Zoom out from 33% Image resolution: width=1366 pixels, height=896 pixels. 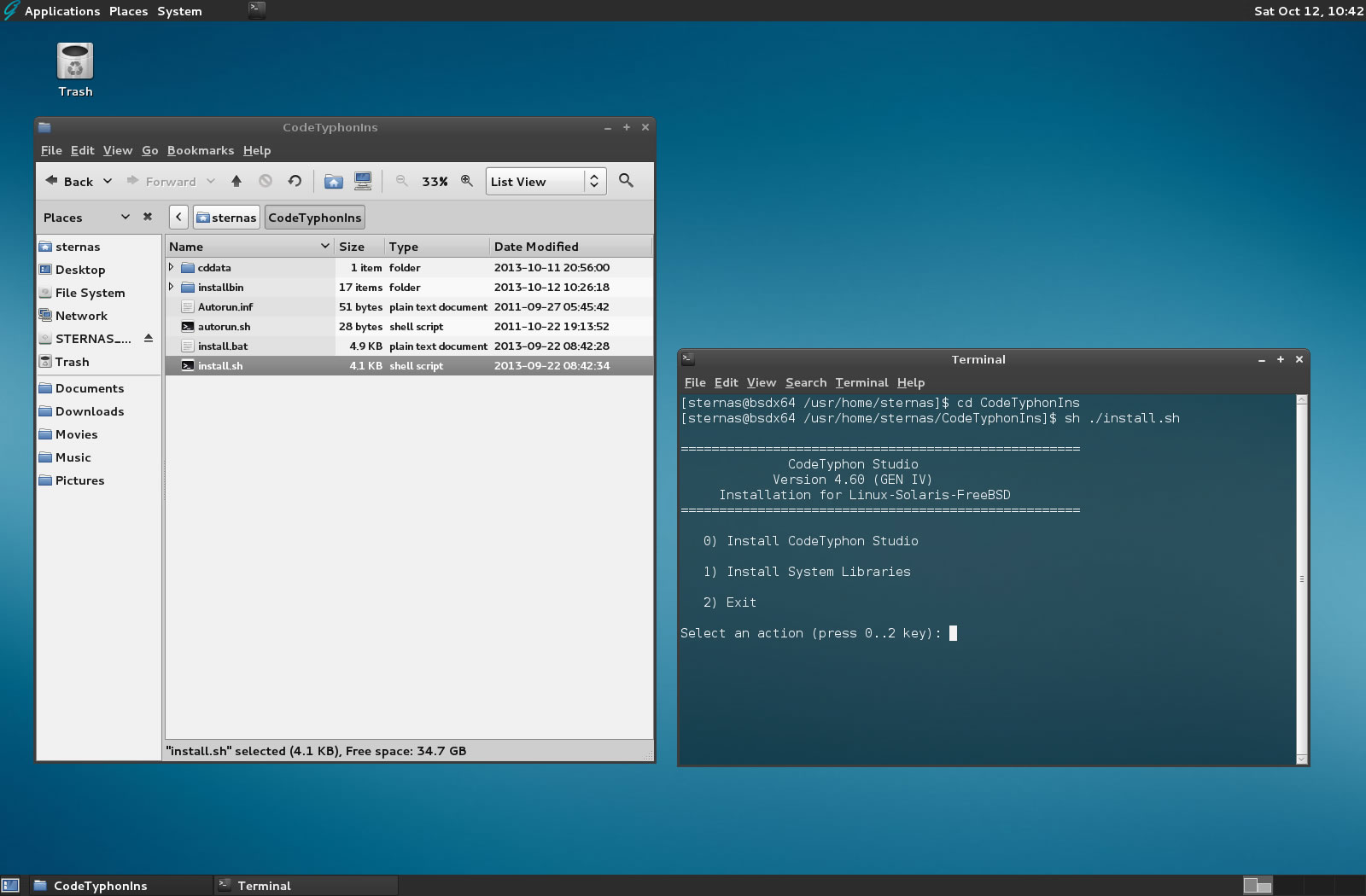[x=402, y=181]
